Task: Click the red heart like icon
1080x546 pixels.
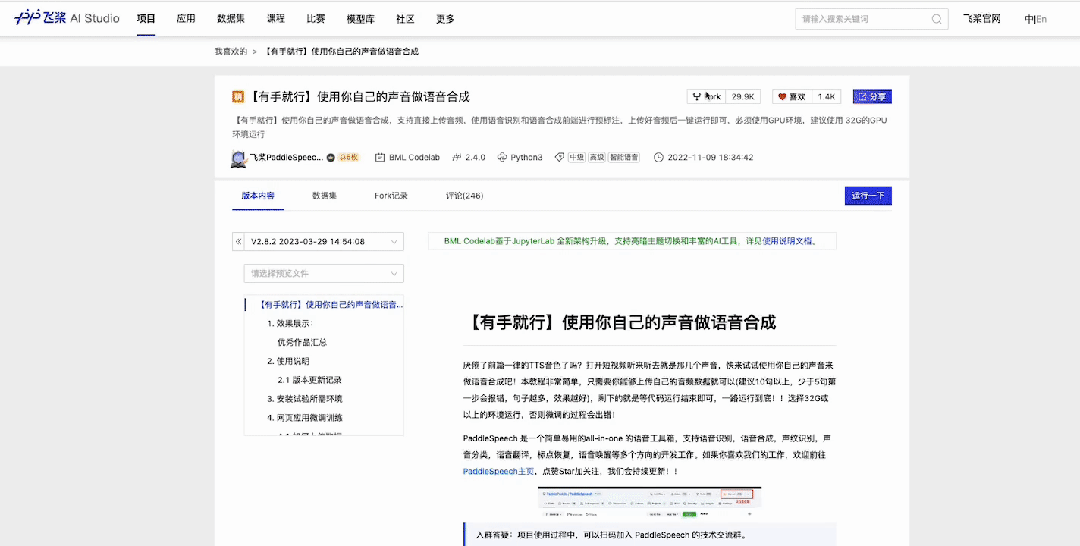Action: [782, 97]
